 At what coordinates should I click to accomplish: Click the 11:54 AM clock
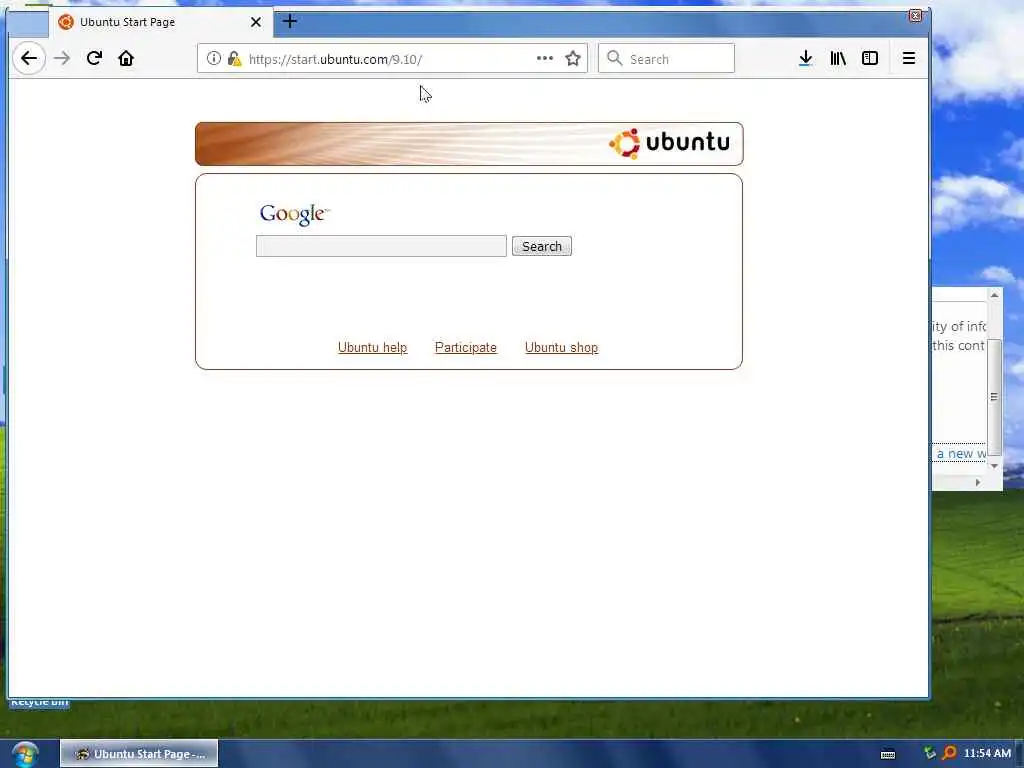[987, 753]
